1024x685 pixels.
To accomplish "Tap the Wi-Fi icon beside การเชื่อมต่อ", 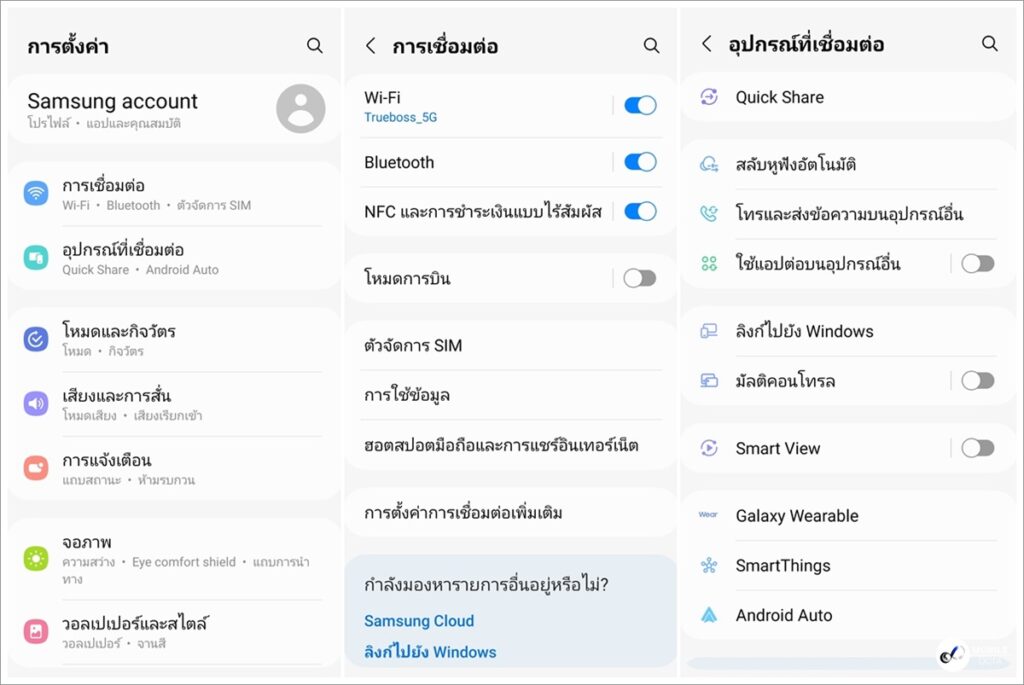I will coord(36,194).
